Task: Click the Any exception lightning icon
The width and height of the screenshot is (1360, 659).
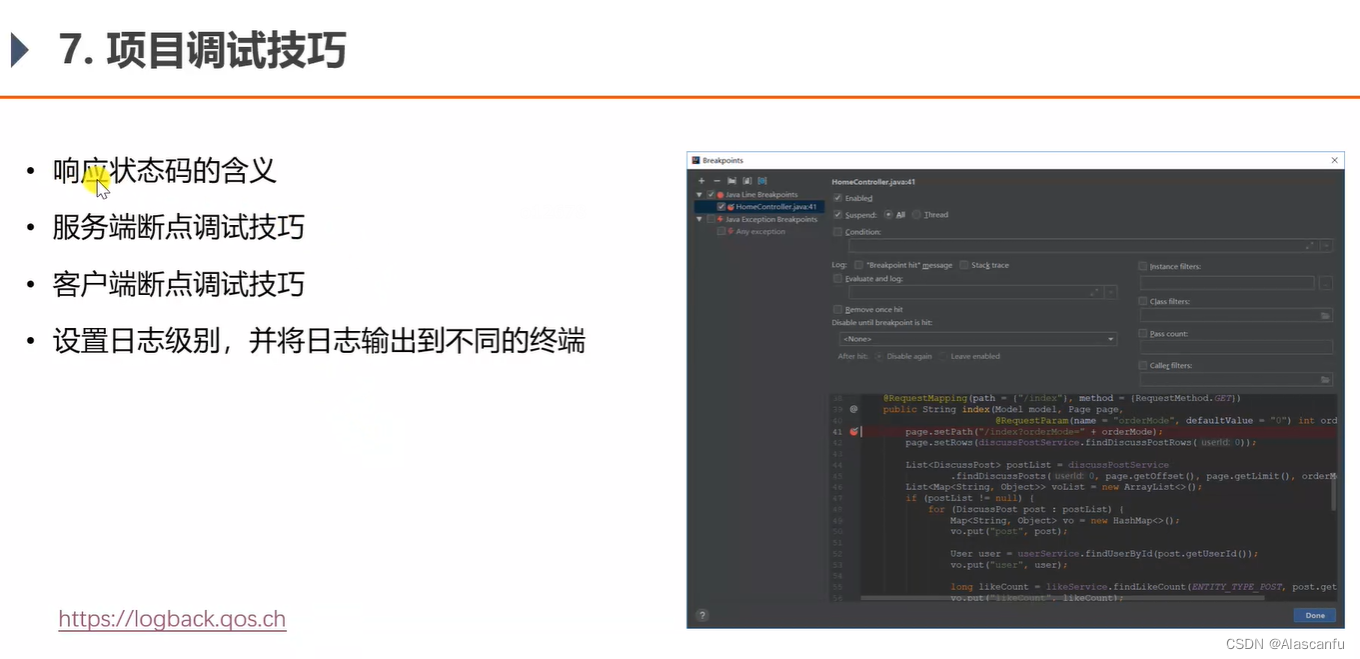Action: click(731, 231)
